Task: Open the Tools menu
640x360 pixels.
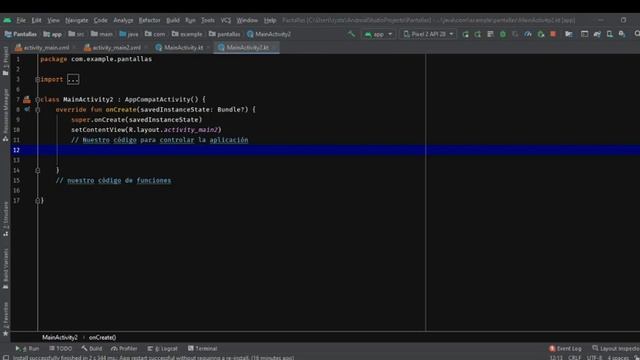Action: 207,20
